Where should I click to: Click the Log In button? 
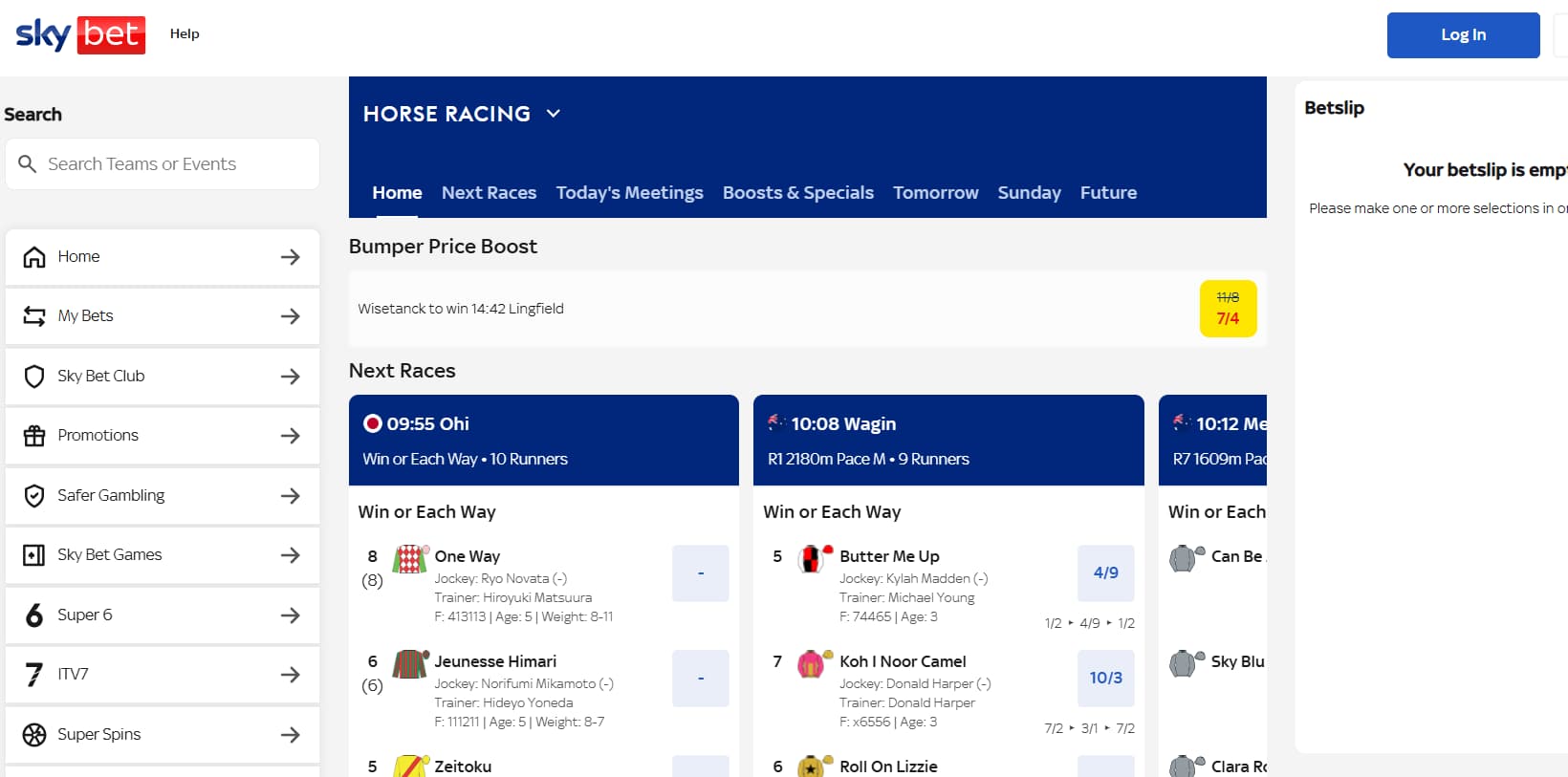pos(1463,34)
